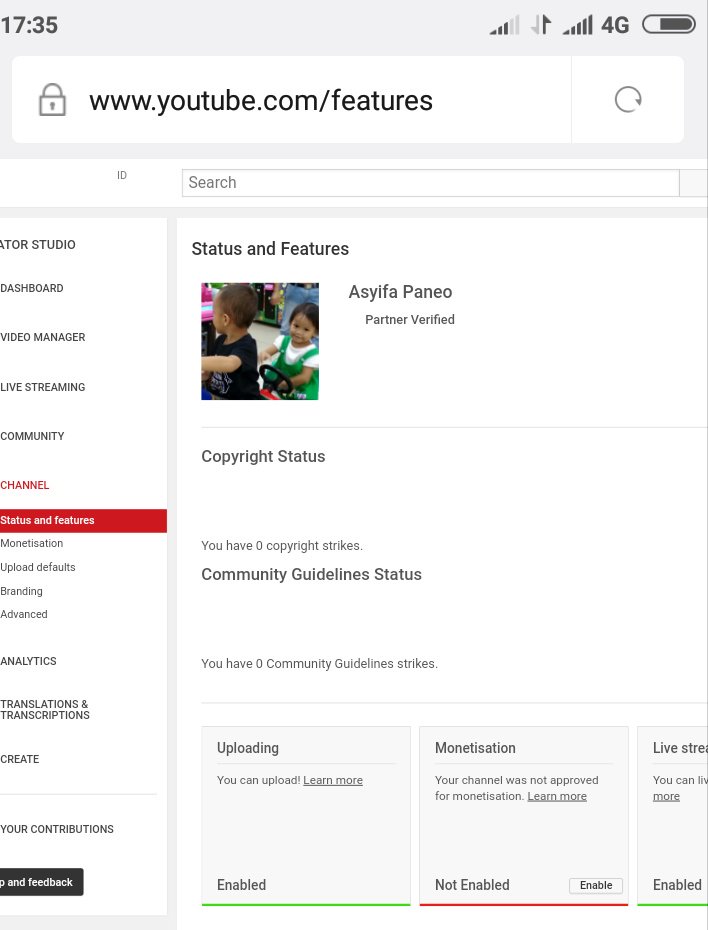Screen dimensions: 708x930
Task: Open Advanced channel settings
Action: click(x=24, y=614)
